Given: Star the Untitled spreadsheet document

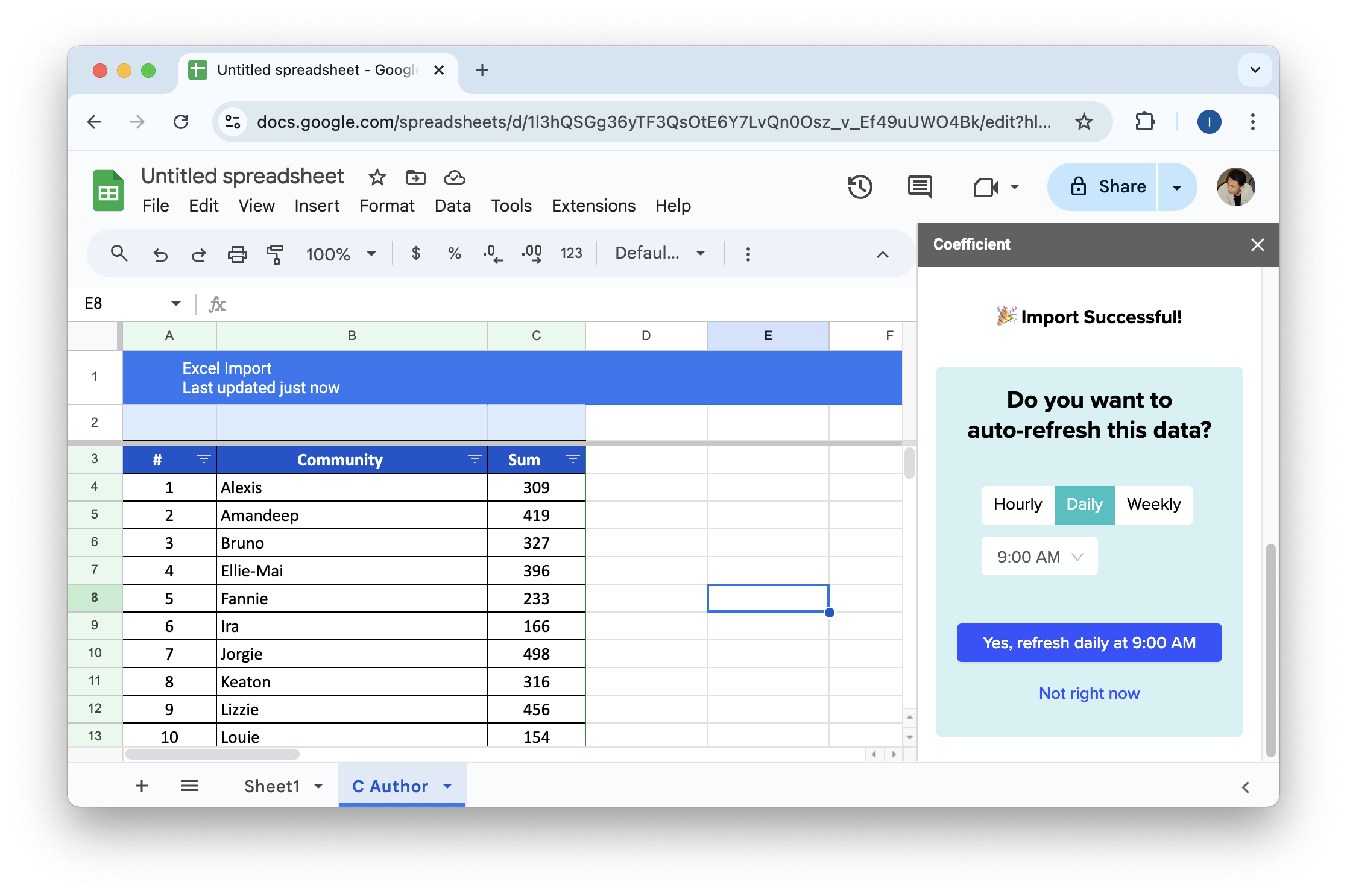Looking at the screenshot, I should tap(377, 177).
